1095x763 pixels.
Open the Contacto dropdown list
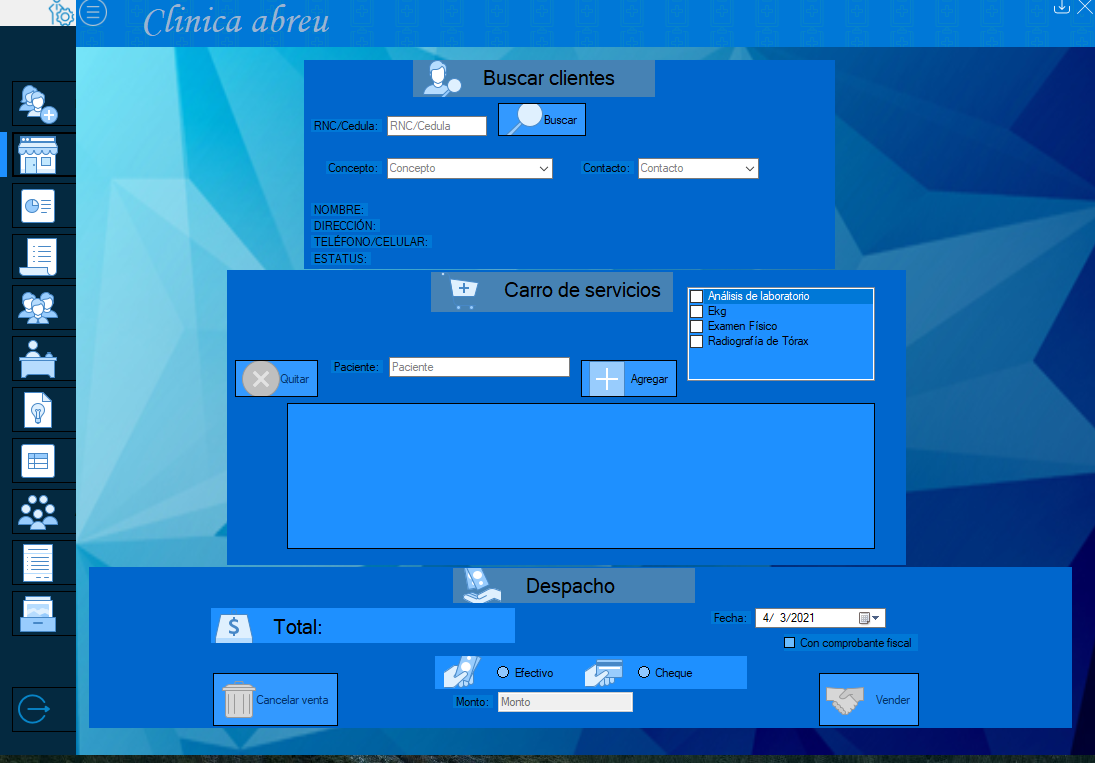coord(750,169)
